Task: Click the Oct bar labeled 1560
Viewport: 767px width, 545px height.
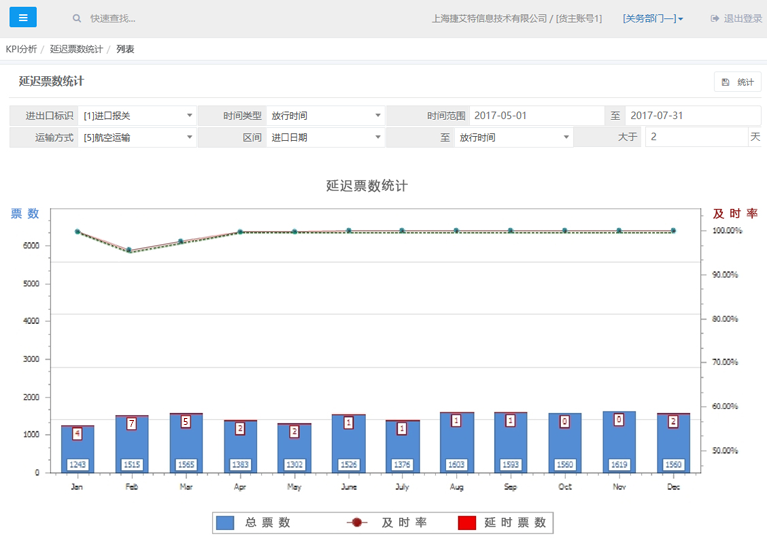Action: pyautogui.click(x=564, y=443)
